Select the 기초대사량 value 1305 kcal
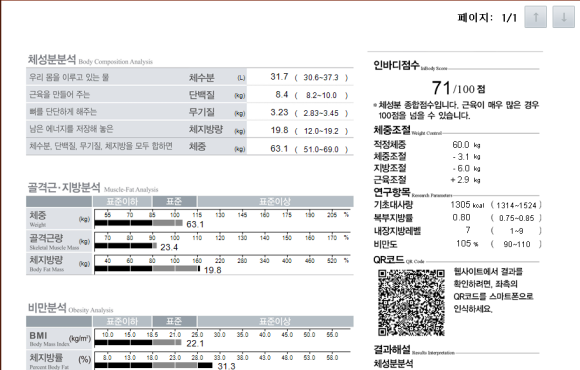580x370 pixels. pos(467,205)
